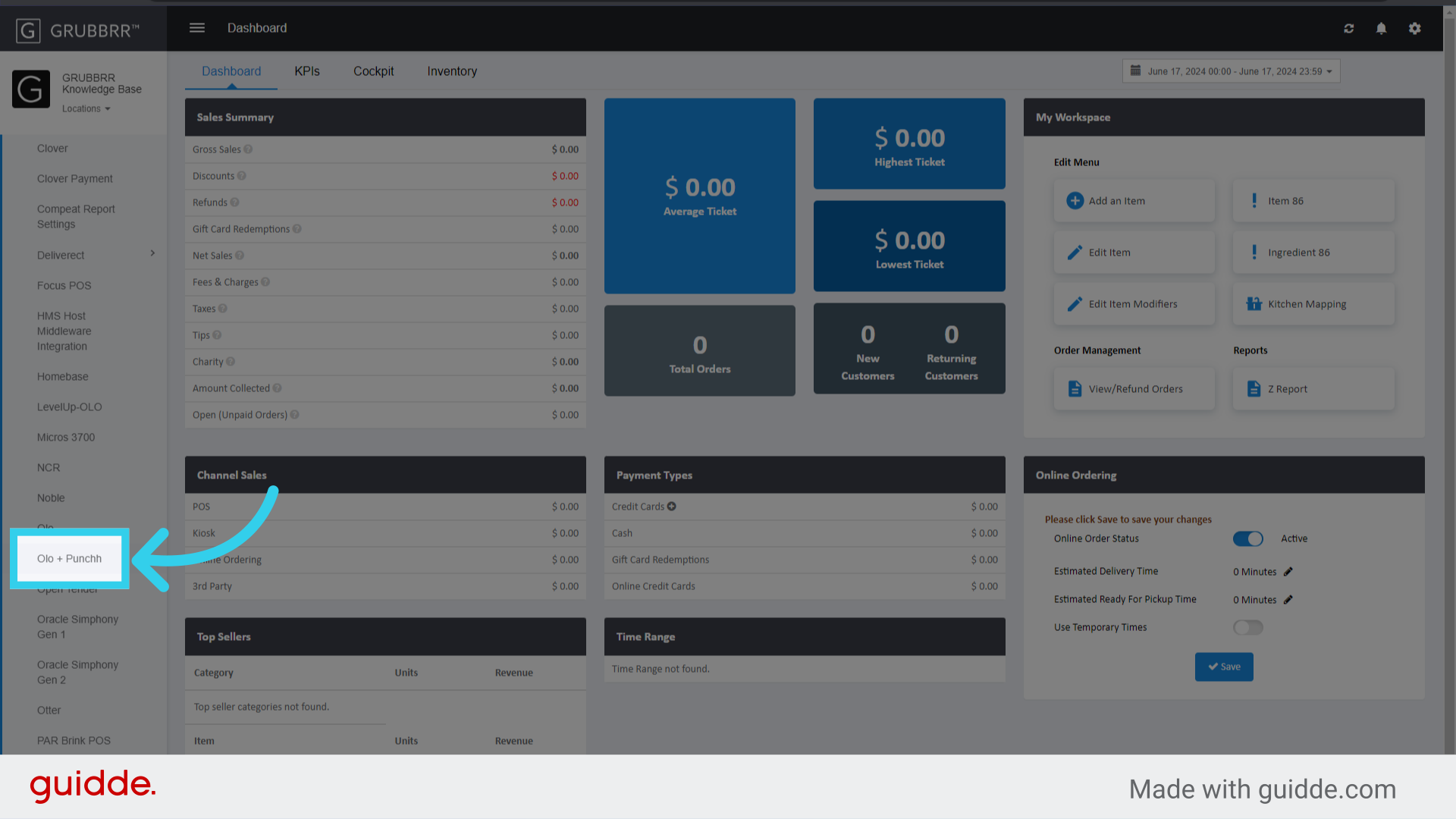This screenshot has height=819, width=1456.
Task: Enable Use Temporary Times switch
Action: click(x=1247, y=627)
